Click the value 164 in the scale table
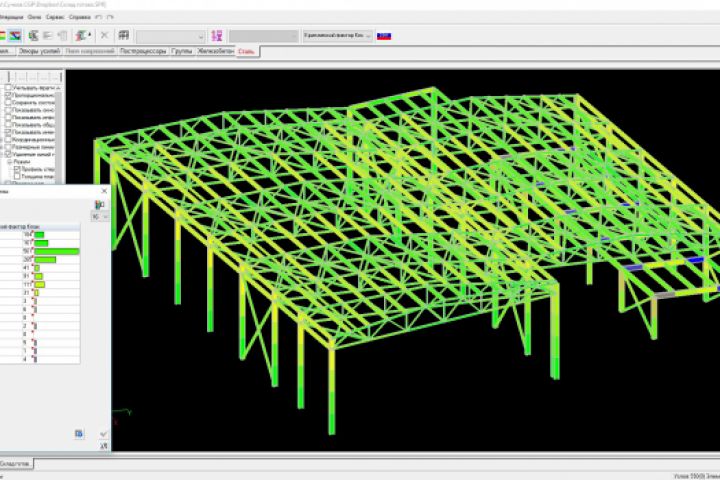 click(x=27, y=235)
